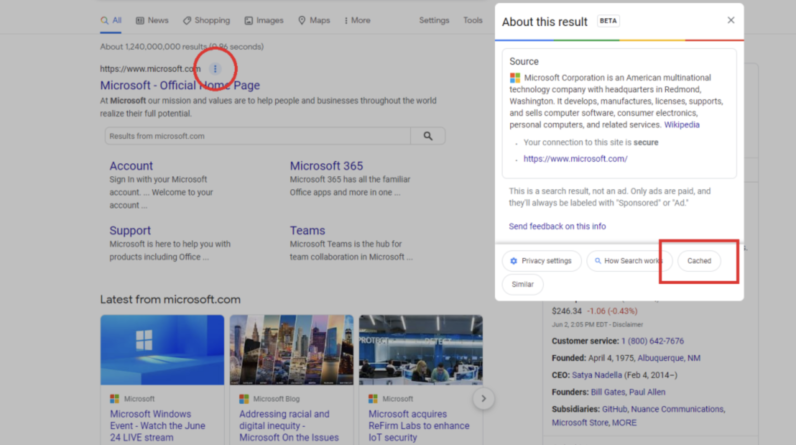Click the three-dot icon beside microsoft.com URL
This screenshot has height=445, width=796.
point(215,69)
